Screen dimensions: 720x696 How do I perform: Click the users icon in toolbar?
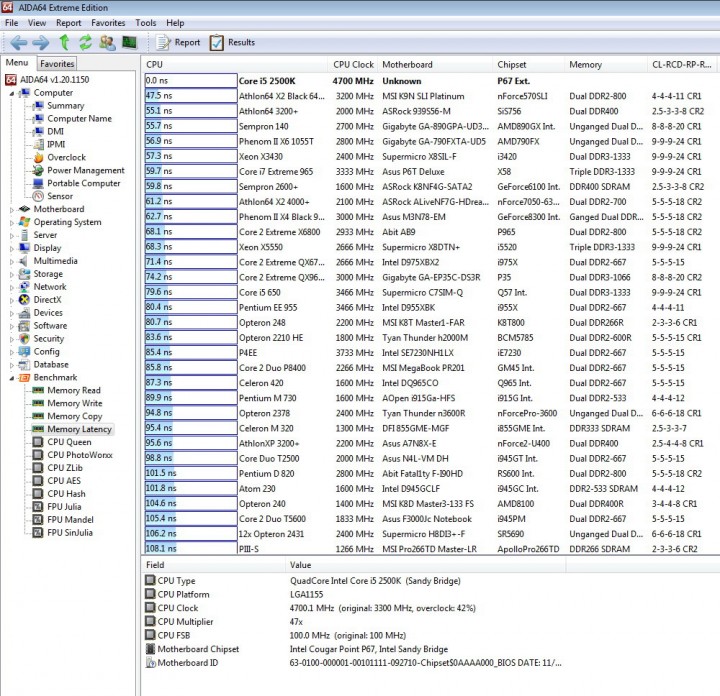(x=107, y=43)
